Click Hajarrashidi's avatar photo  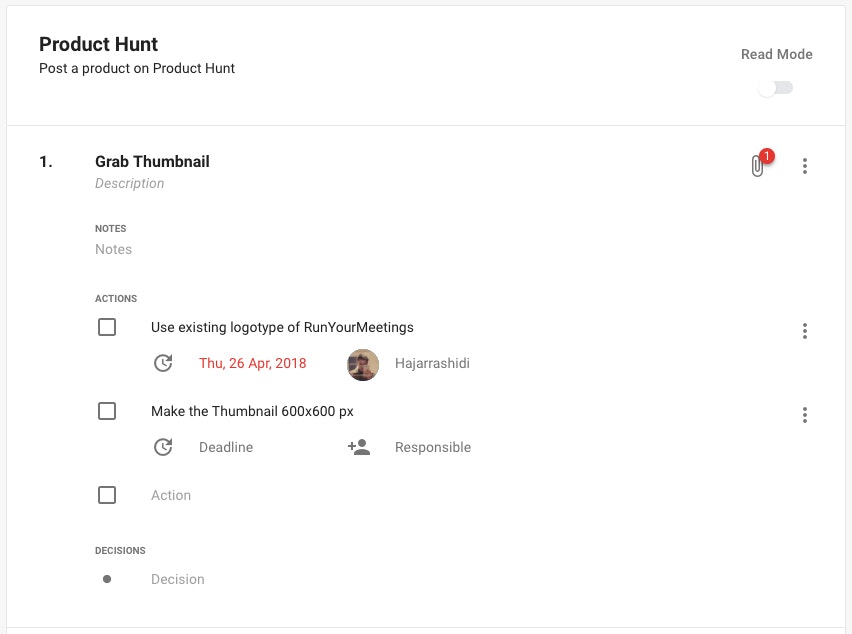363,365
